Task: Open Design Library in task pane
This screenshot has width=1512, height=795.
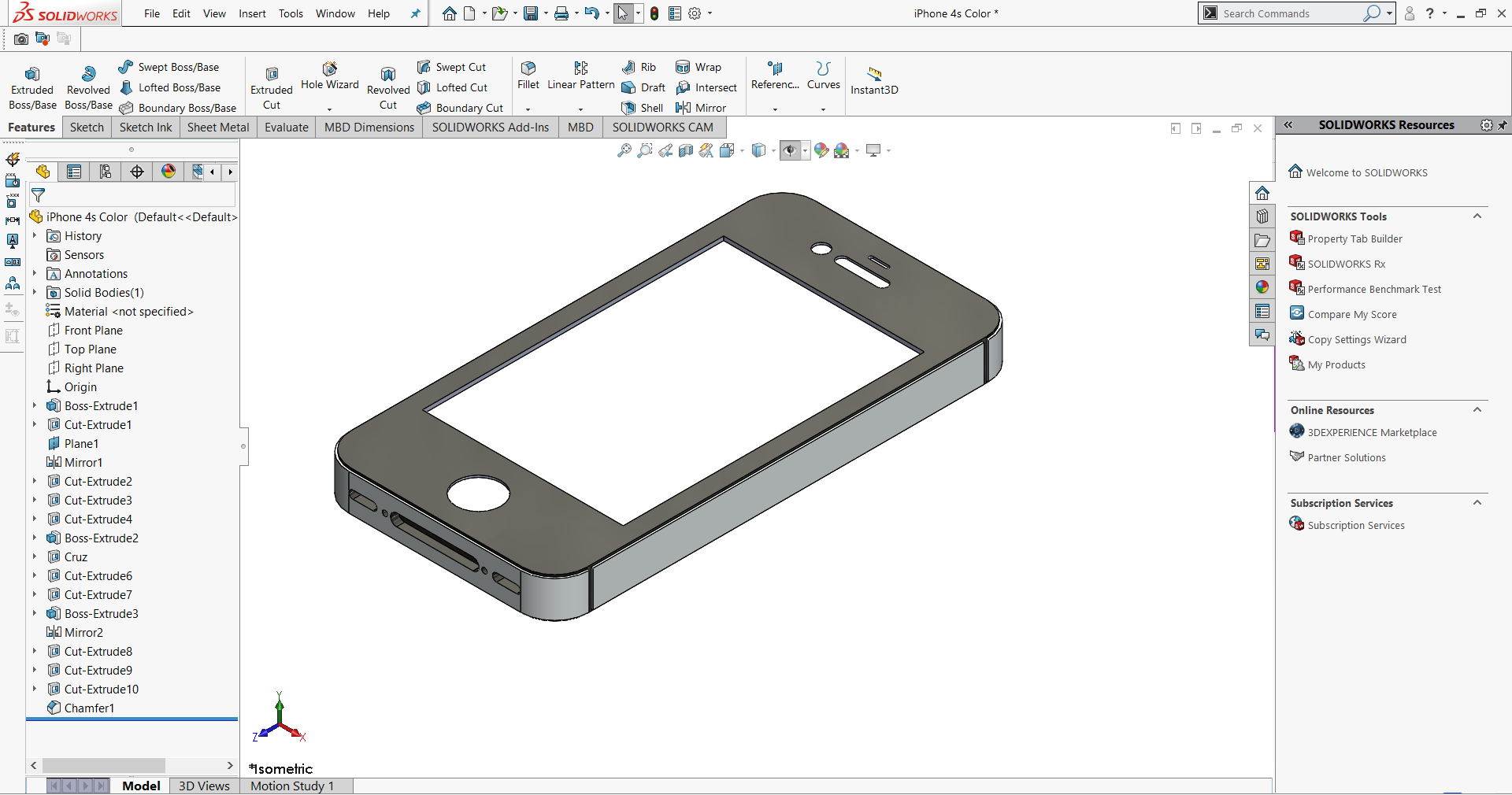Action: pos(1262,216)
